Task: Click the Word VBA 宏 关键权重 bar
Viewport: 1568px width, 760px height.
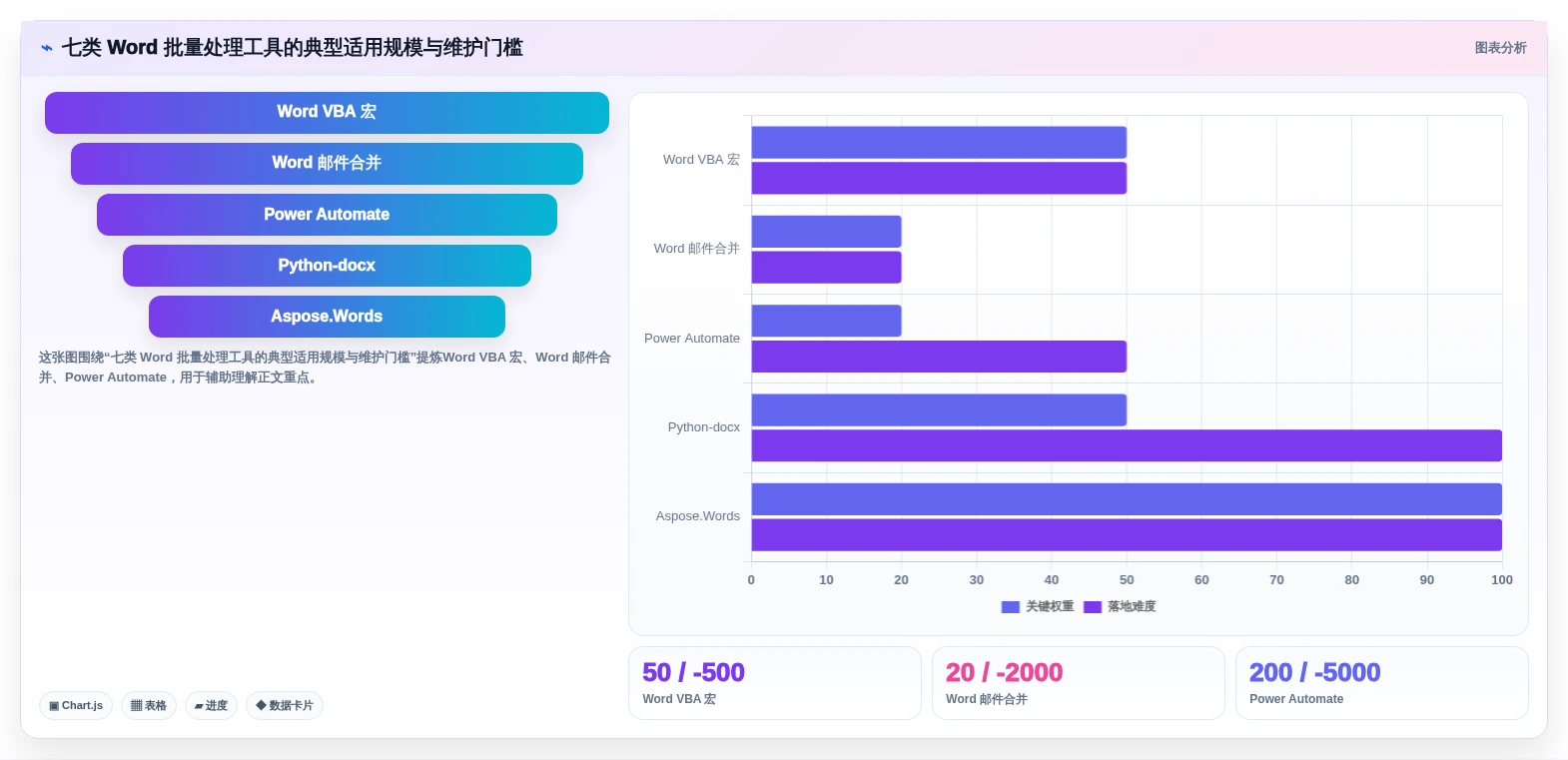Action: point(939,142)
